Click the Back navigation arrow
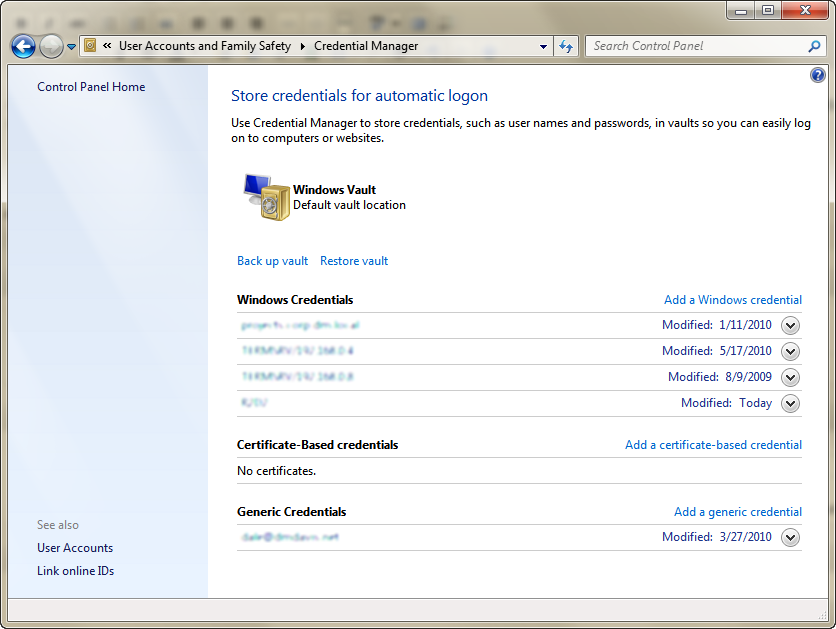This screenshot has height=629, width=836. click(x=23, y=46)
